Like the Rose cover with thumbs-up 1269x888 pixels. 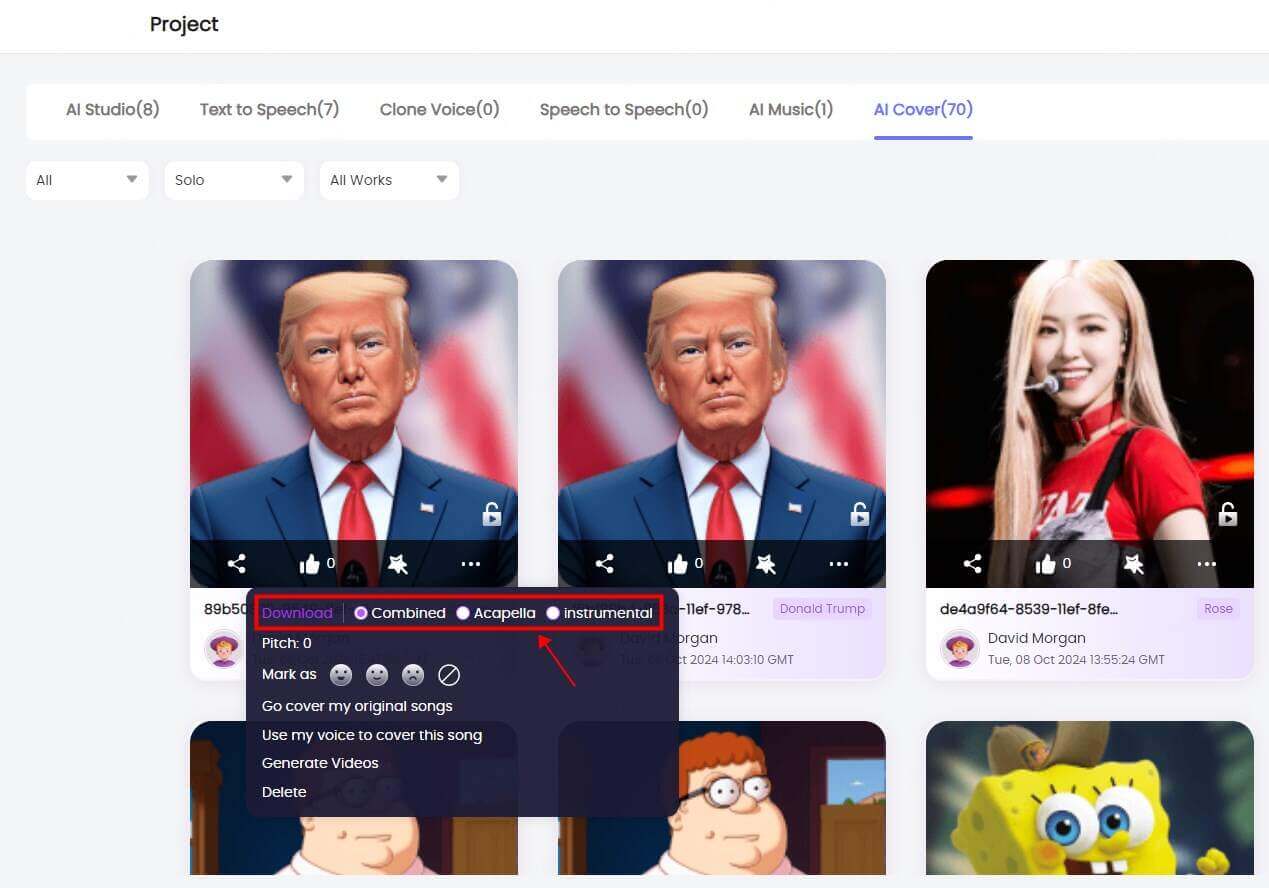1046,564
